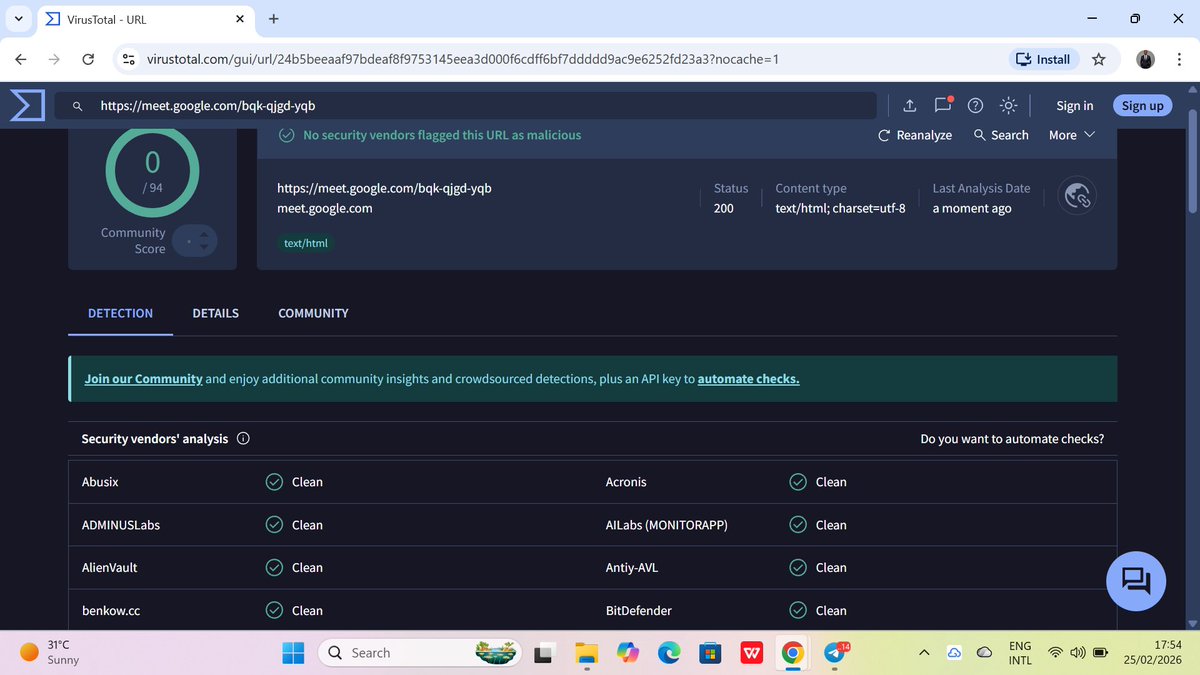This screenshot has height=675, width=1200.
Task: Switch to the DETECTION tab
Action: point(120,313)
